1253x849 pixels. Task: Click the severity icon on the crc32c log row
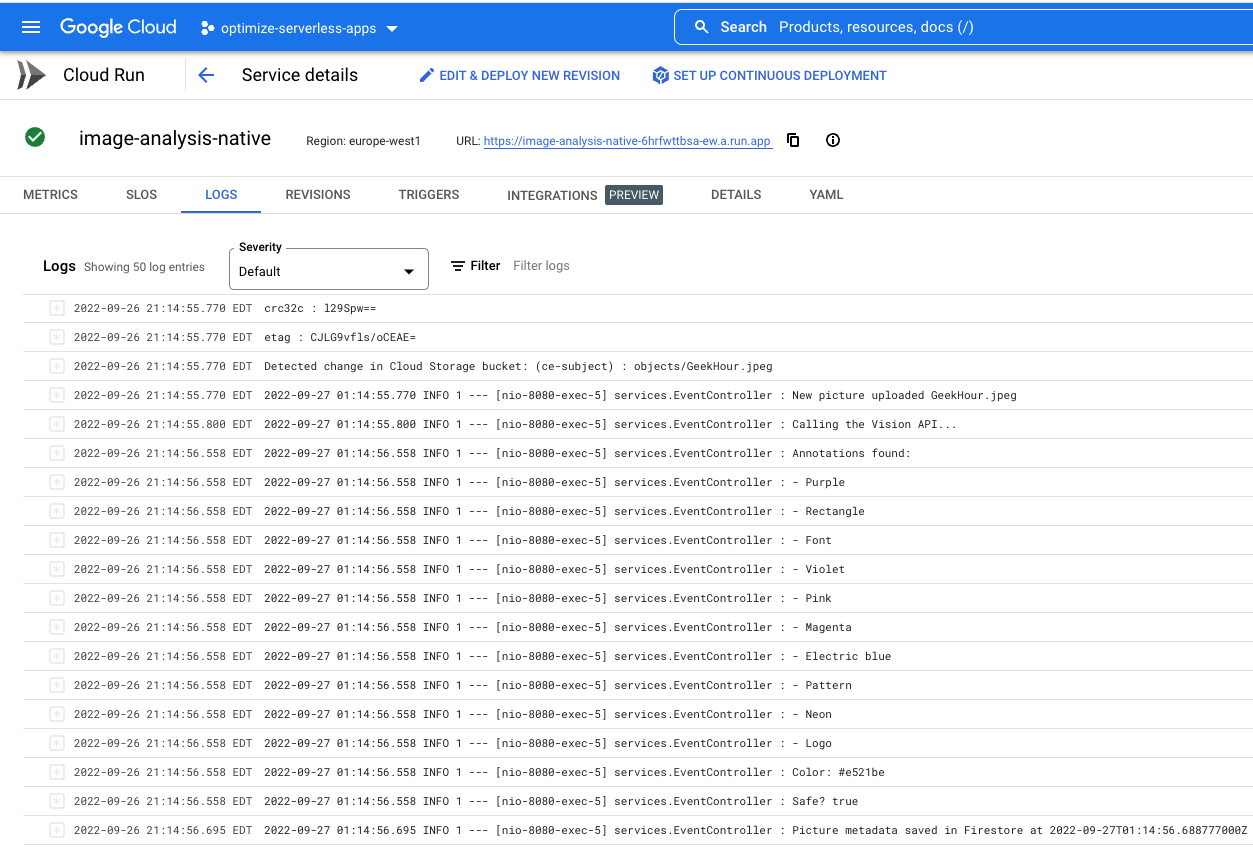tap(57, 308)
